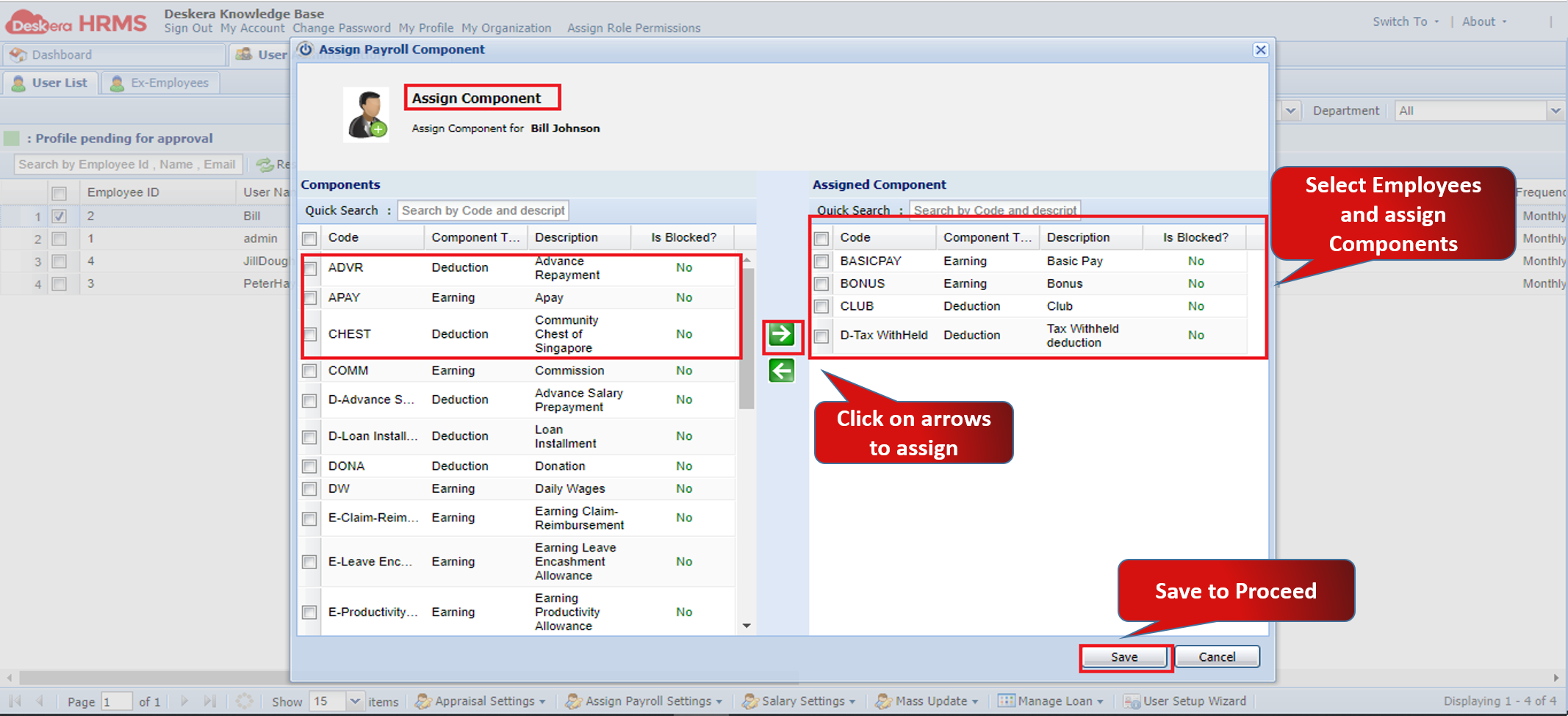Open the Show items count dropdown
The width and height of the screenshot is (1568, 716).
tap(356, 701)
